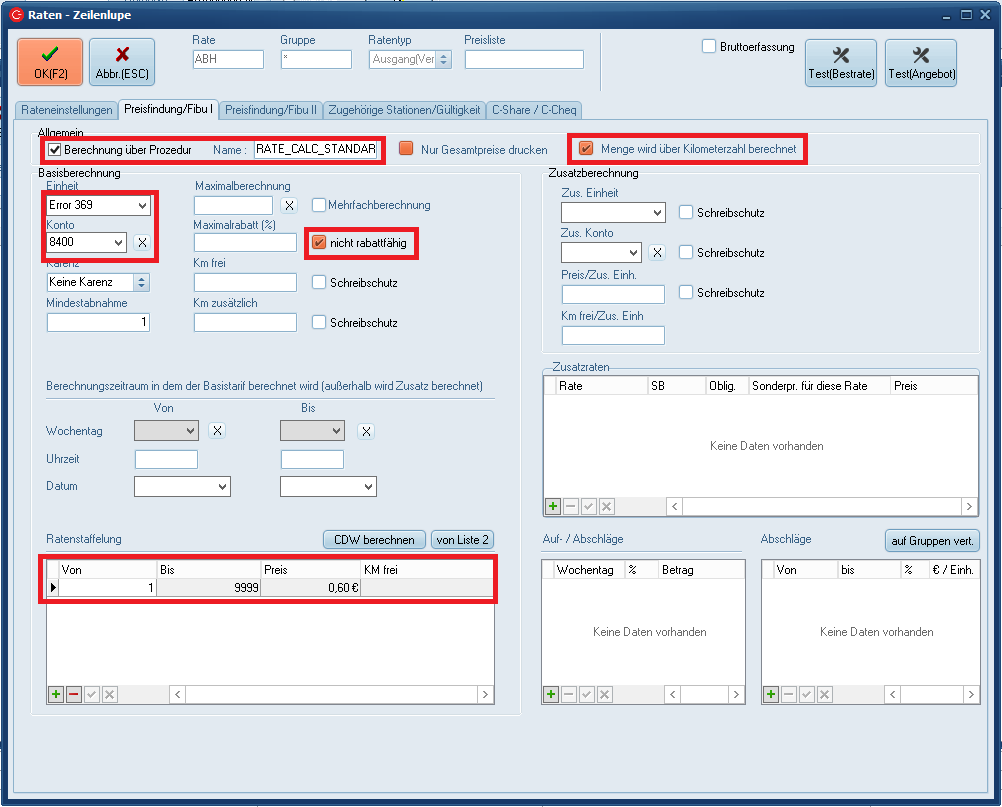The width and height of the screenshot is (1002, 807).
Task: Open the C-Share / C-Cheq tab
Action: [534, 110]
